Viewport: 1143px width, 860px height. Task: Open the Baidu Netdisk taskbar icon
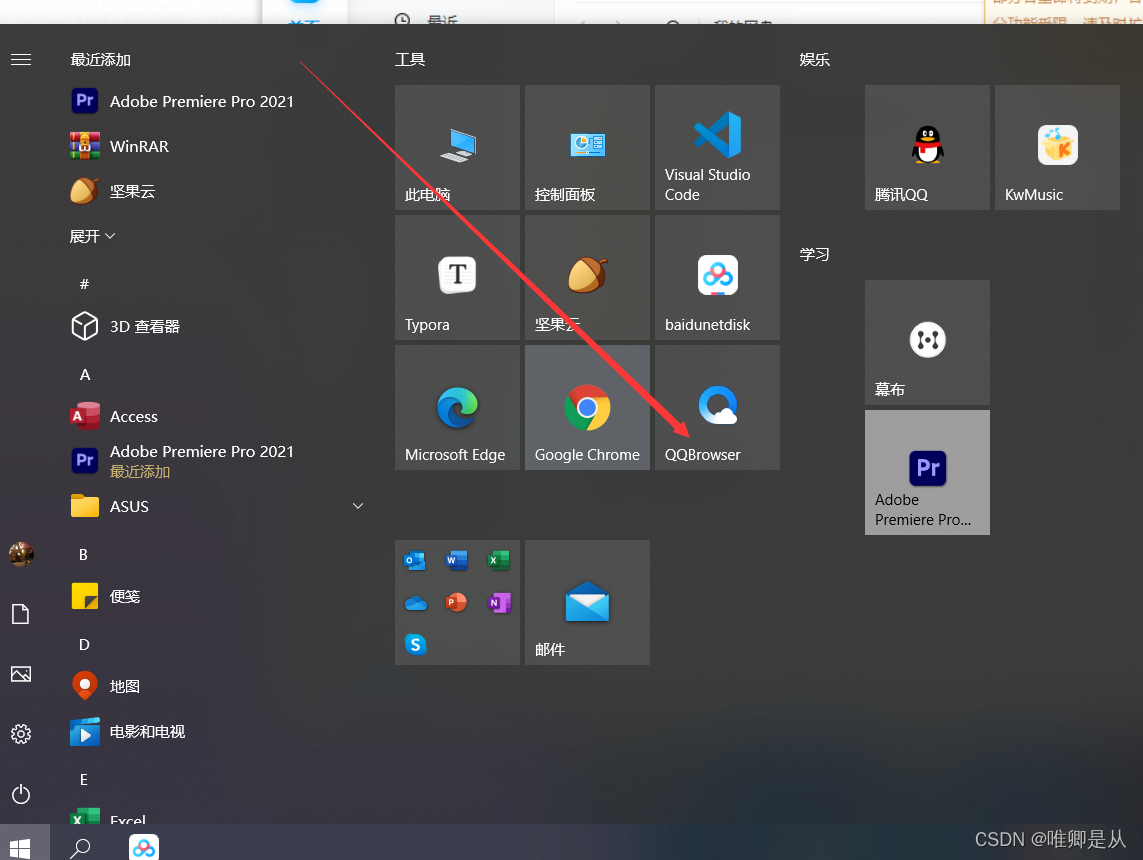click(x=144, y=848)
